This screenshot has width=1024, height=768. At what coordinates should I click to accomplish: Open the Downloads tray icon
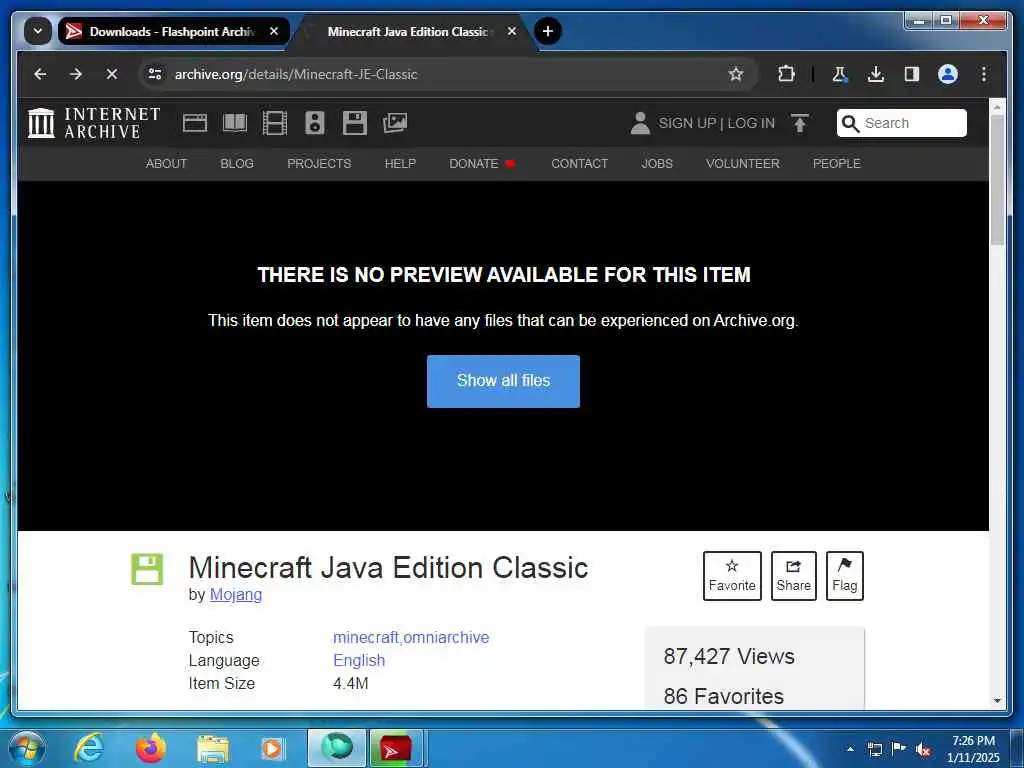pyautogui.click(x=876, y=74)
